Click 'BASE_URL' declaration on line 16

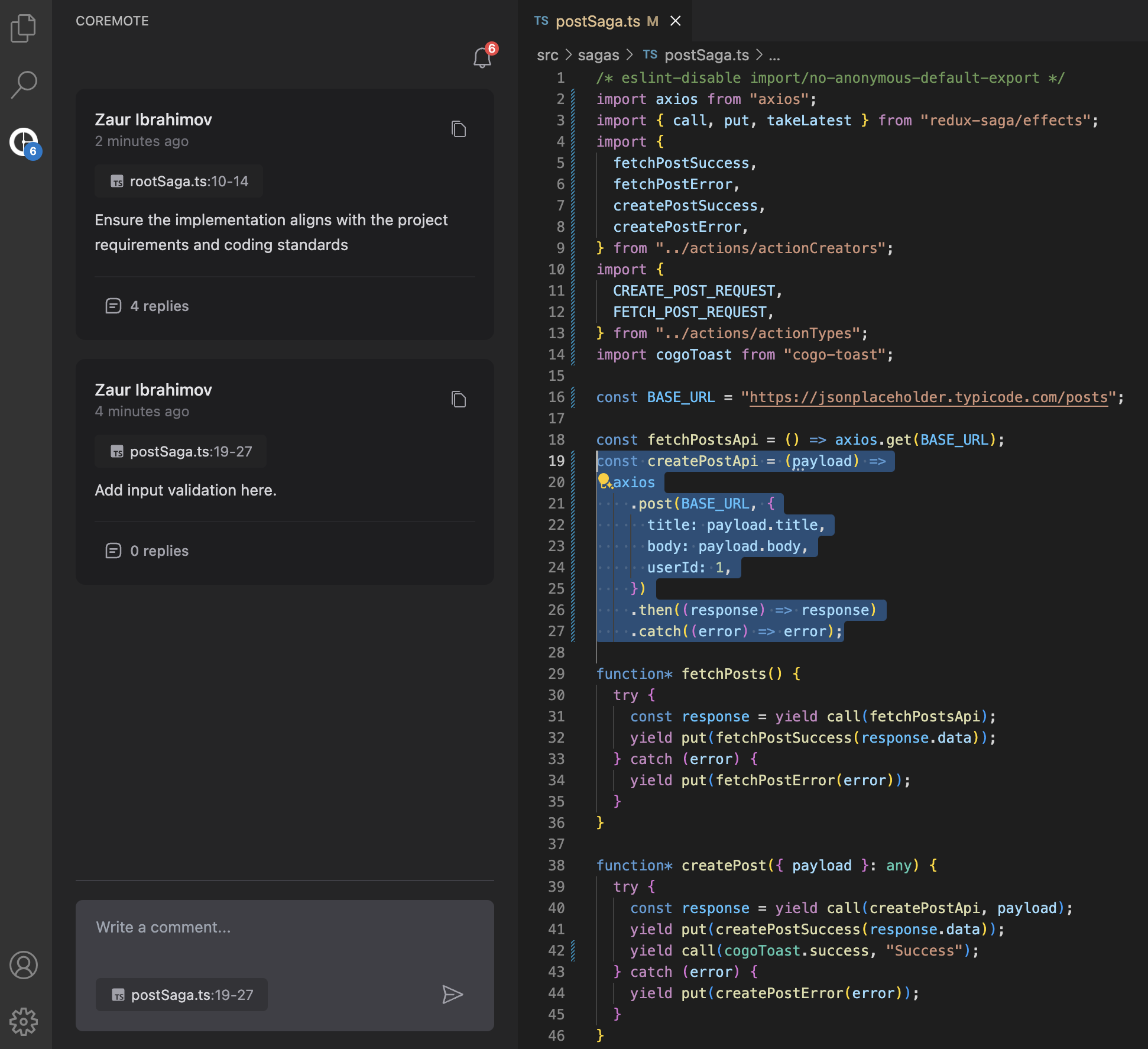[681, 397]
